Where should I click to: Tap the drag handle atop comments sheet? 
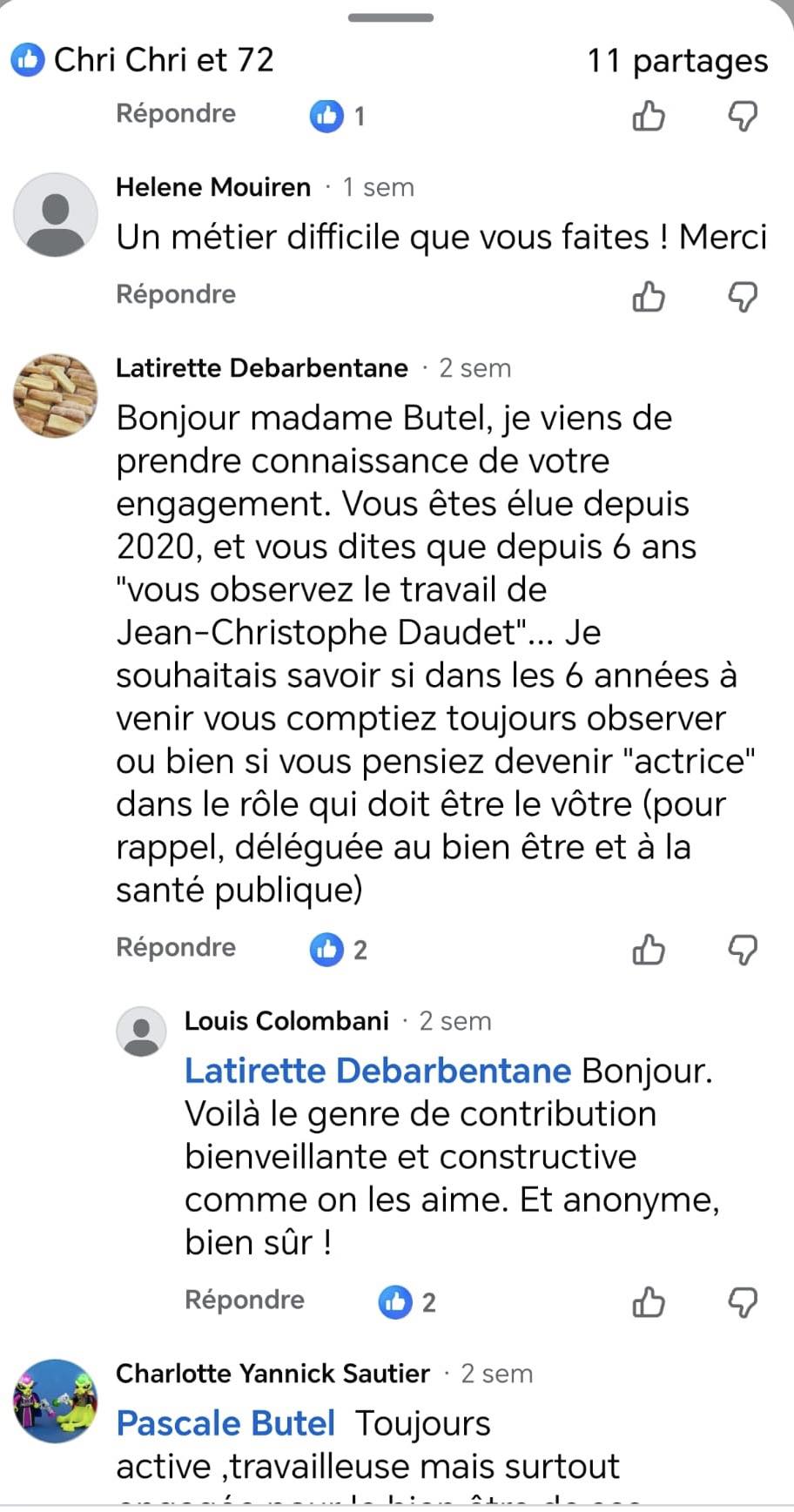[x=391, y=17]
